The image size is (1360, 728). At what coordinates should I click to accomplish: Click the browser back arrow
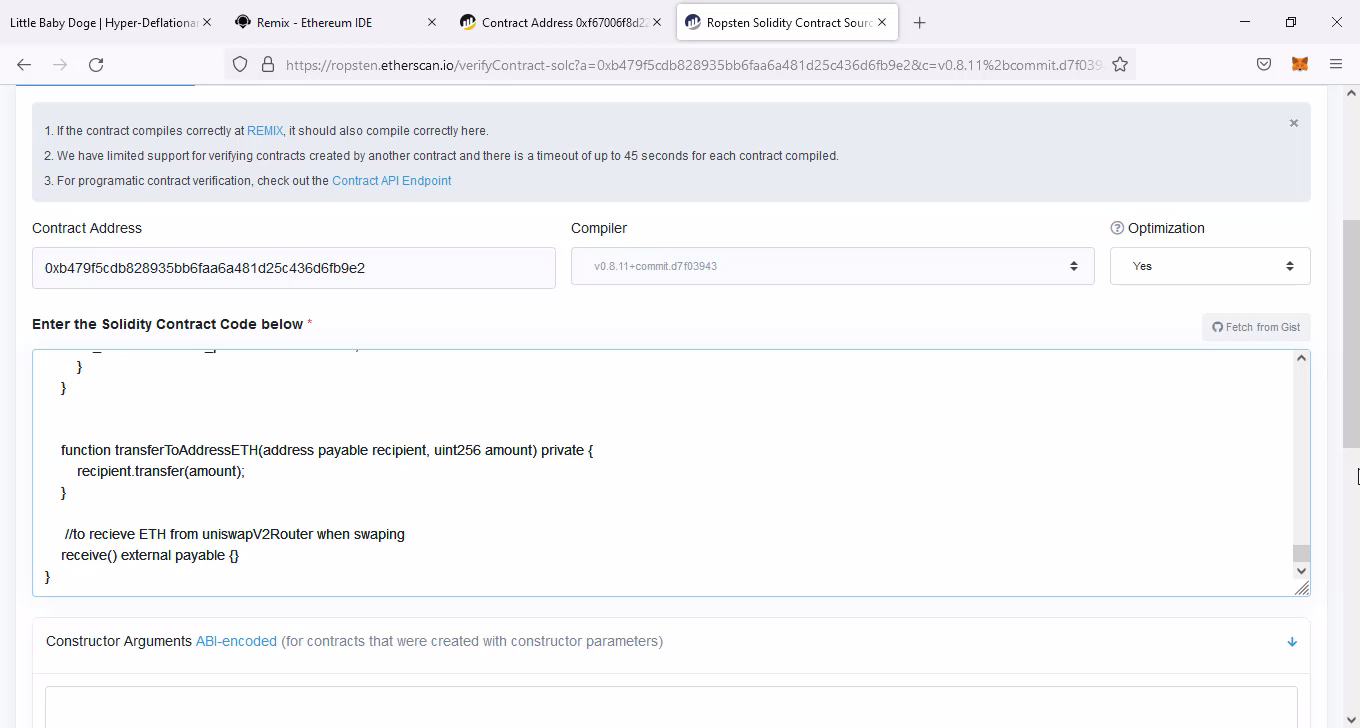click(x=24, y=65)
